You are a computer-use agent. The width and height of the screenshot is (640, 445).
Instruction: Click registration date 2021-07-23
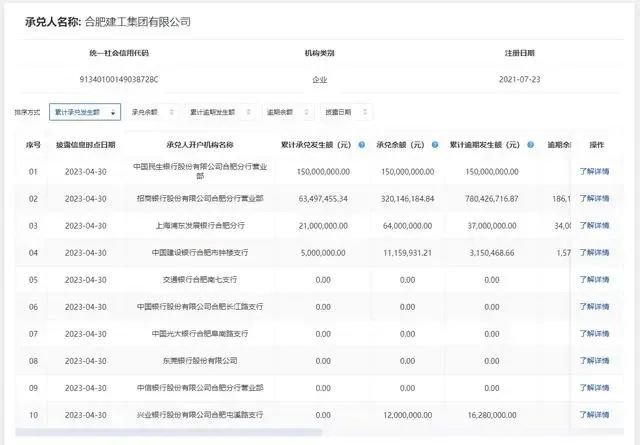(520, 79)
